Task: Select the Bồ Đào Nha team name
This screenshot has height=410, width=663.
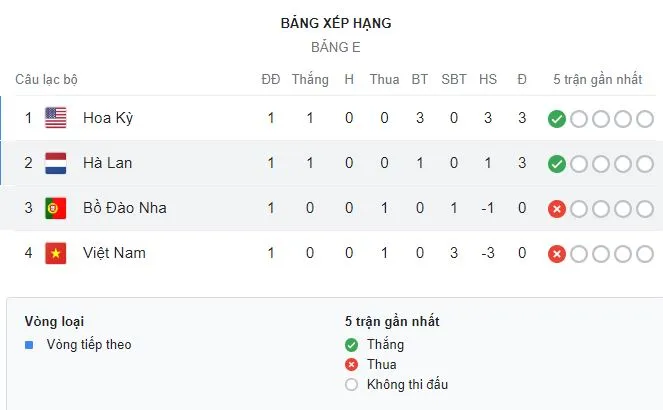Action: [125, 208]
